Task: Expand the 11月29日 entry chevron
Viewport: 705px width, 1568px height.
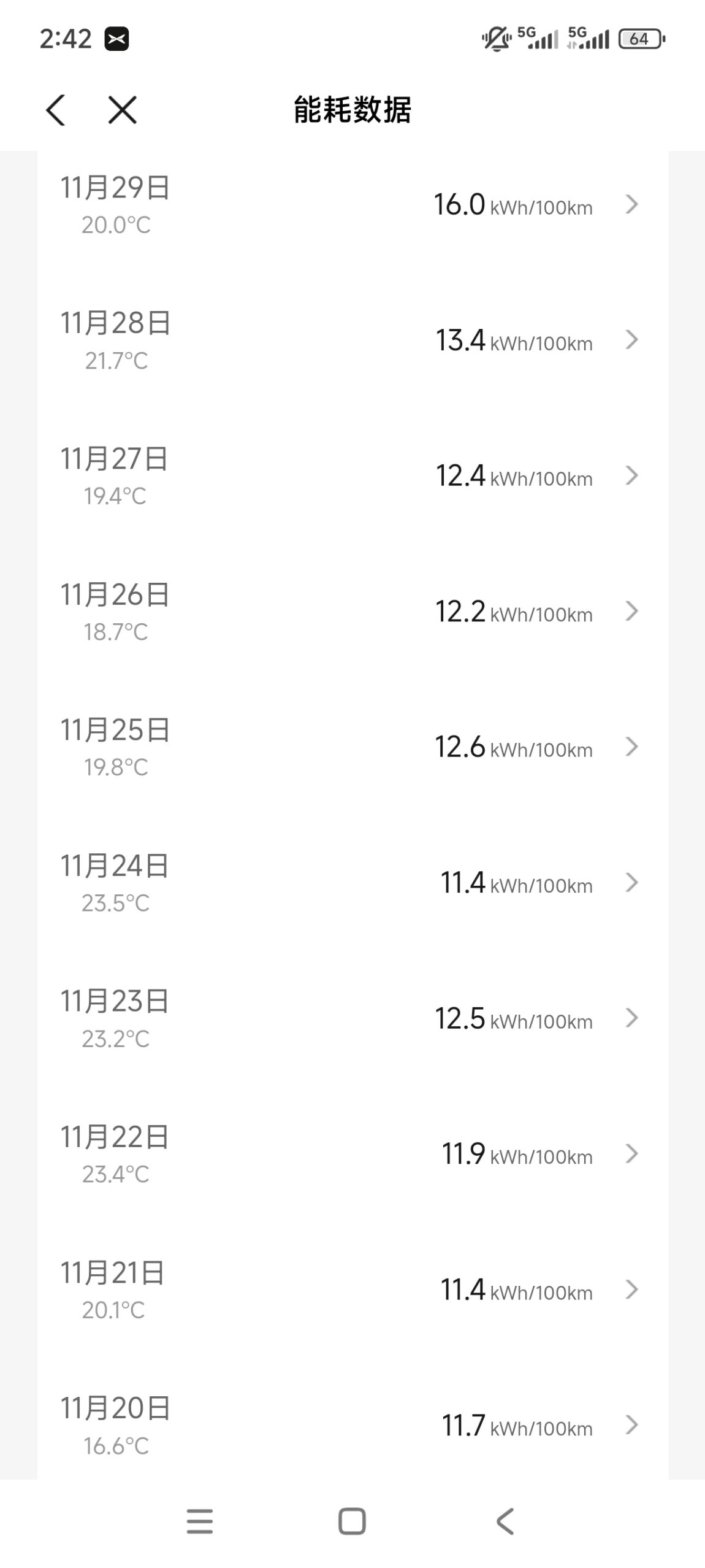Action: pyautogui.click(x=631, y=204)
